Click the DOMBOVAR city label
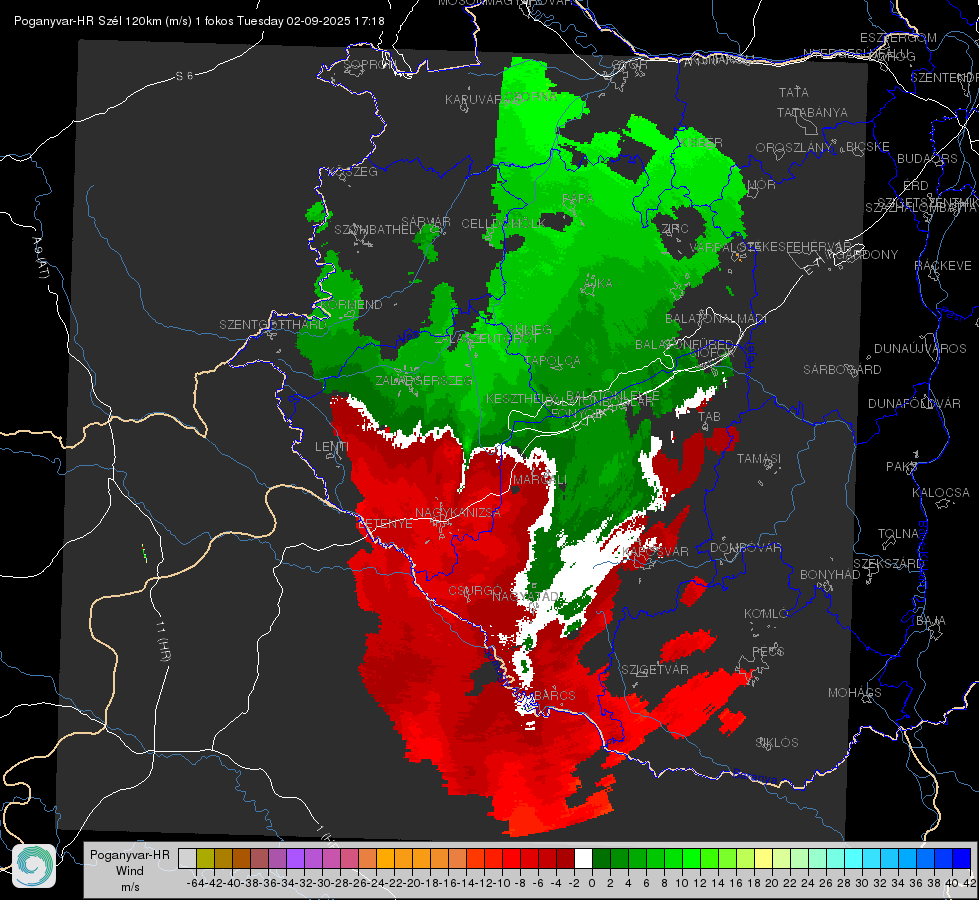The image size is (979, 900). [745, 548]
